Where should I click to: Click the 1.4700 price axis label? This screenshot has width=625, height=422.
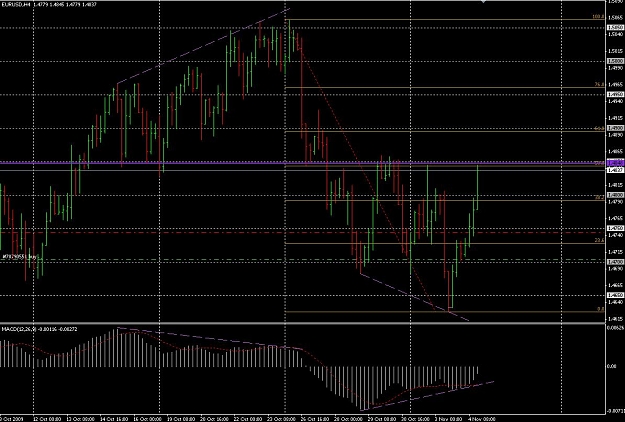[615, 262]
